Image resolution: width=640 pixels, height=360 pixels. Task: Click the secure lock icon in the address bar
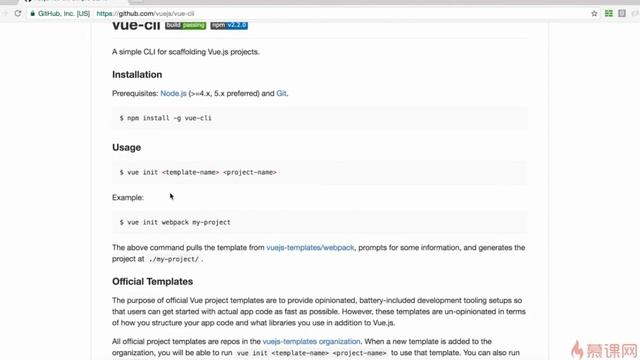33,13
